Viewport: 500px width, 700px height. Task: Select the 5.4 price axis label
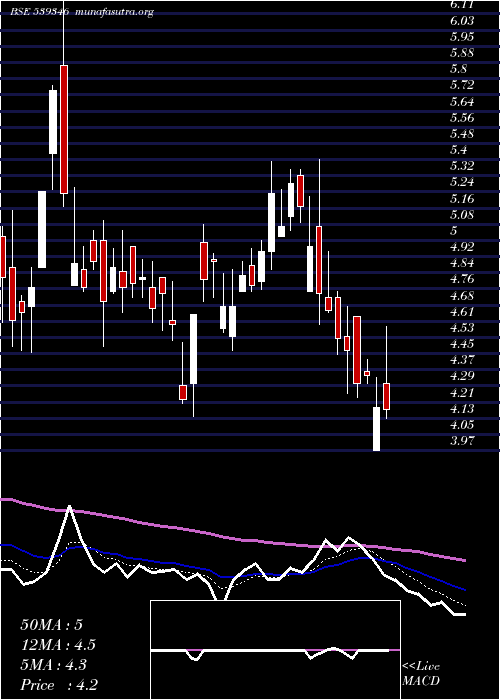[x=458, y=150]
